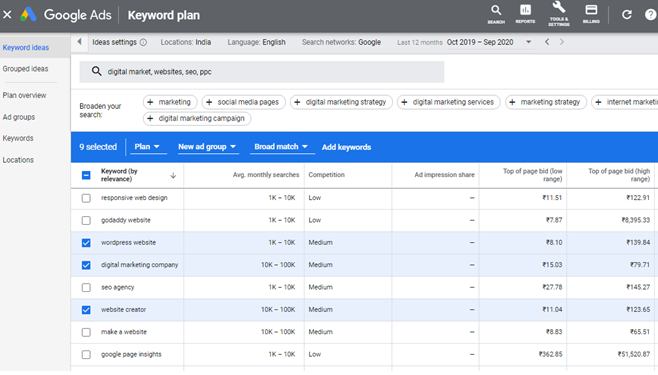Go to next date range with chevron
This screenshot has height=375, width=658.
561,42
